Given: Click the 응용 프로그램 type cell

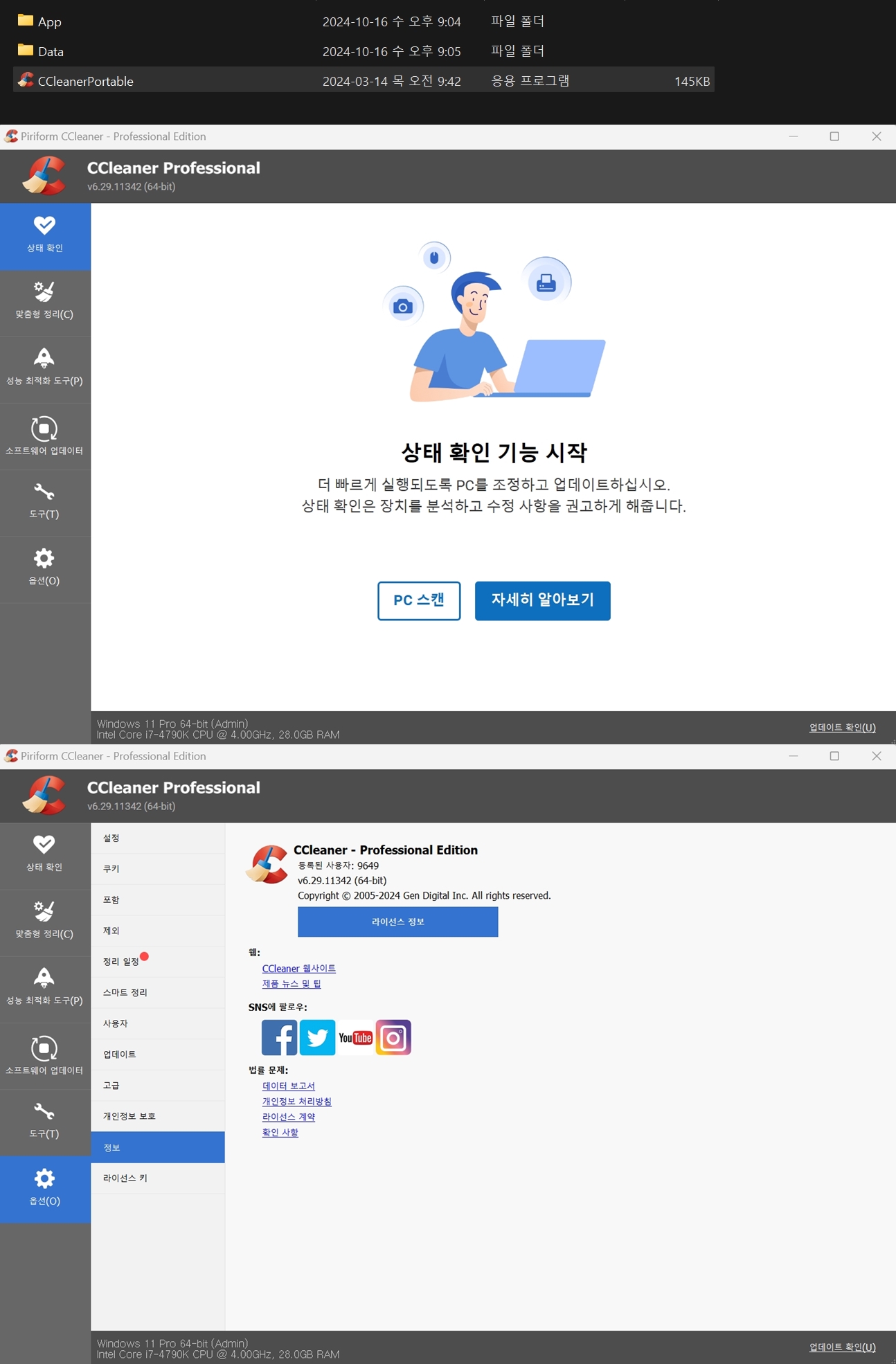Looking at the screenshot, I should [530, 80].
